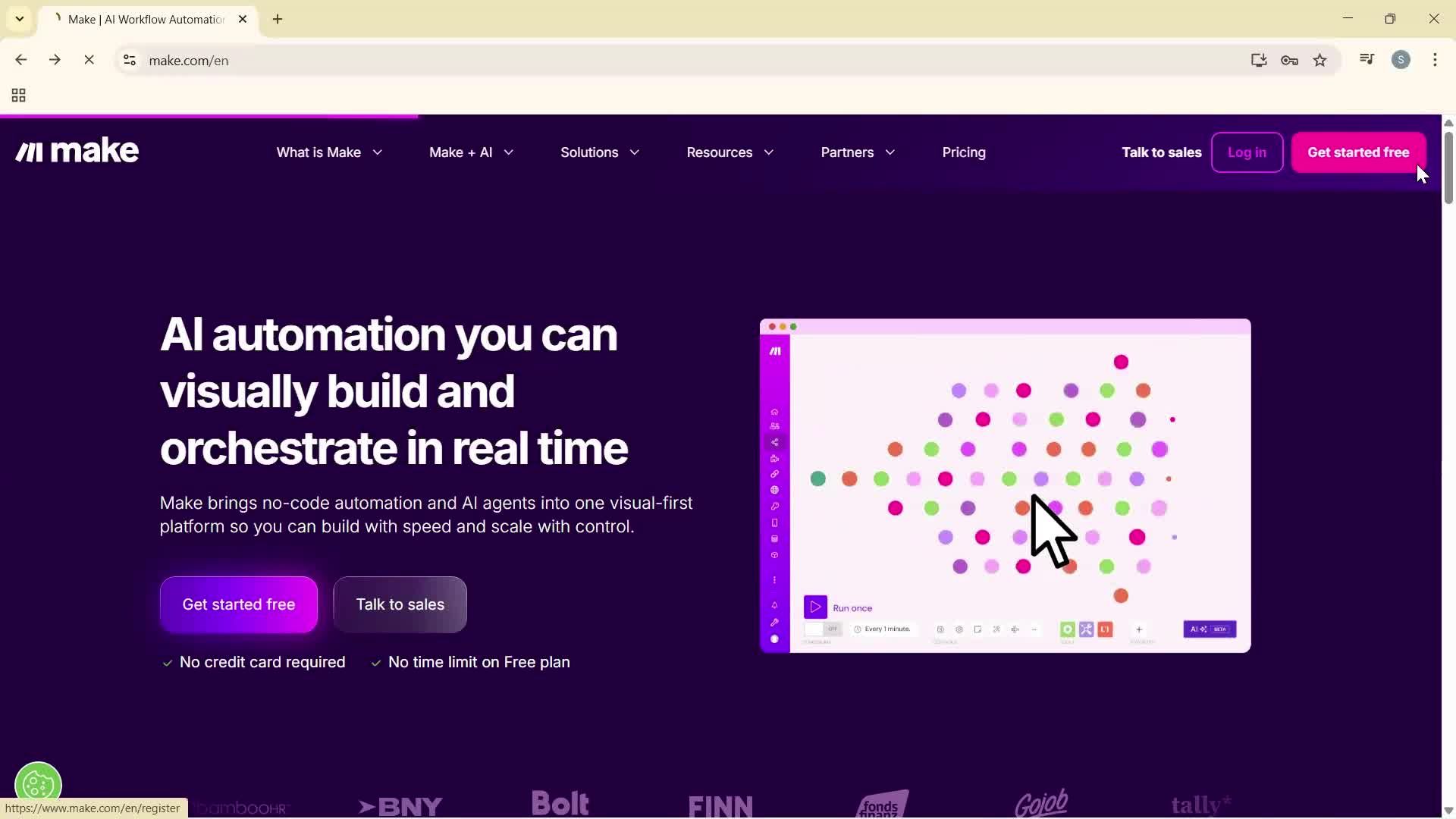This screenshot has height=819, width=1456.
Task: Open the Webhooks globe icon in the sidebar
Action: pyautogui.click(x=774, y=490)
